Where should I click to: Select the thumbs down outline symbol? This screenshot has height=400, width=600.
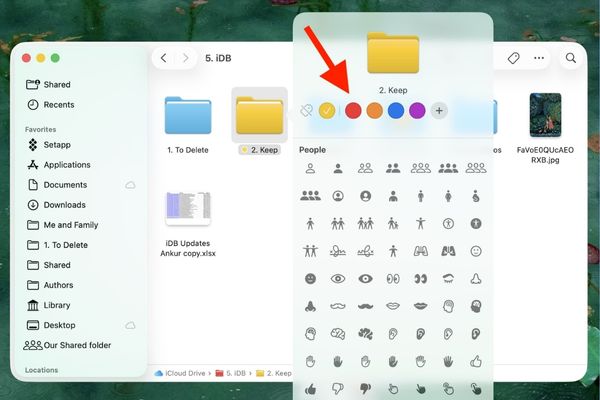tap(338, 389)
